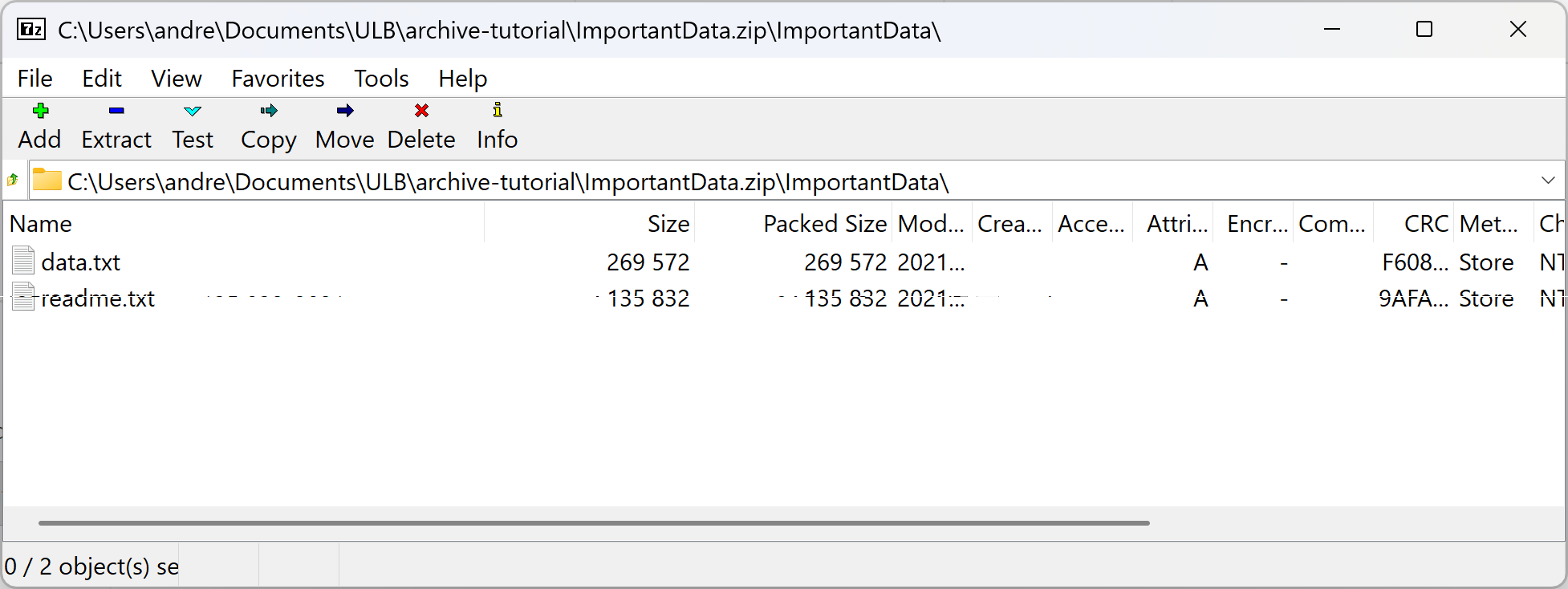
Task: Open the File menu
Action: point(35,79)
